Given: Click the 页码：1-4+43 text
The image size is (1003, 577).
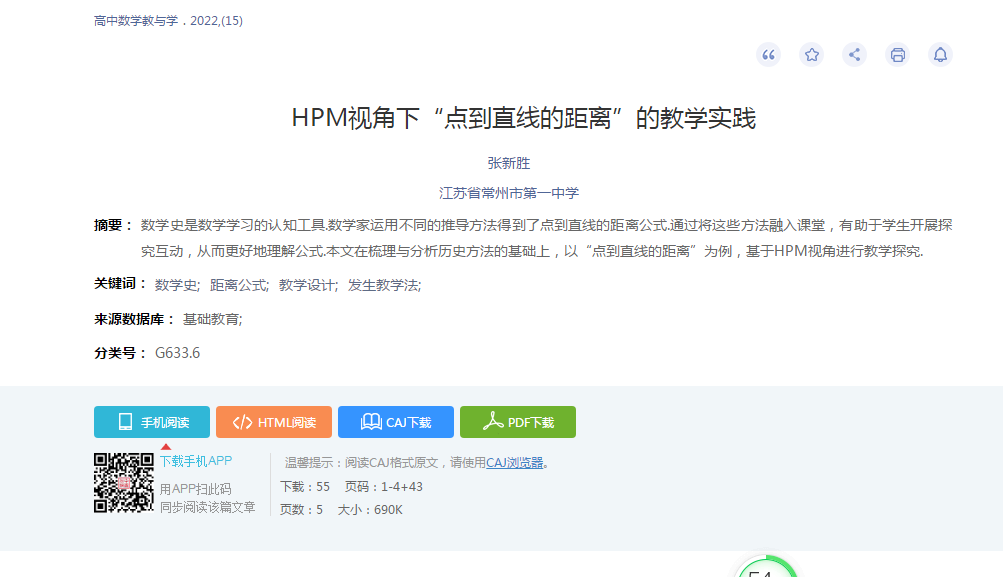Looking at the screenshot, I should (384, 487).
